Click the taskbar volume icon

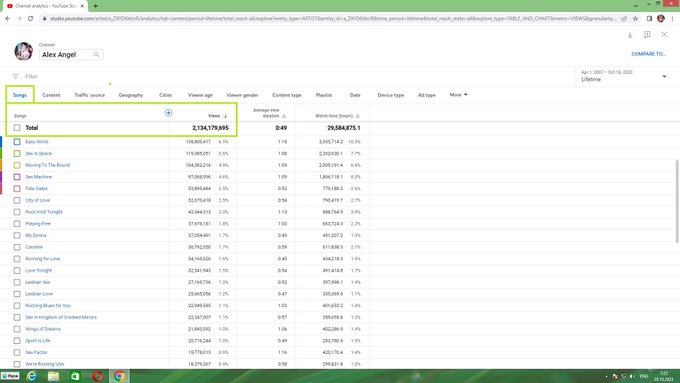[x=632, y=376]
